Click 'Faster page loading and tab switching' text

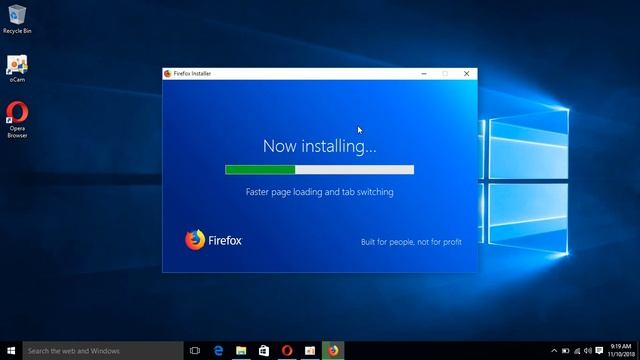click(320, 192)
